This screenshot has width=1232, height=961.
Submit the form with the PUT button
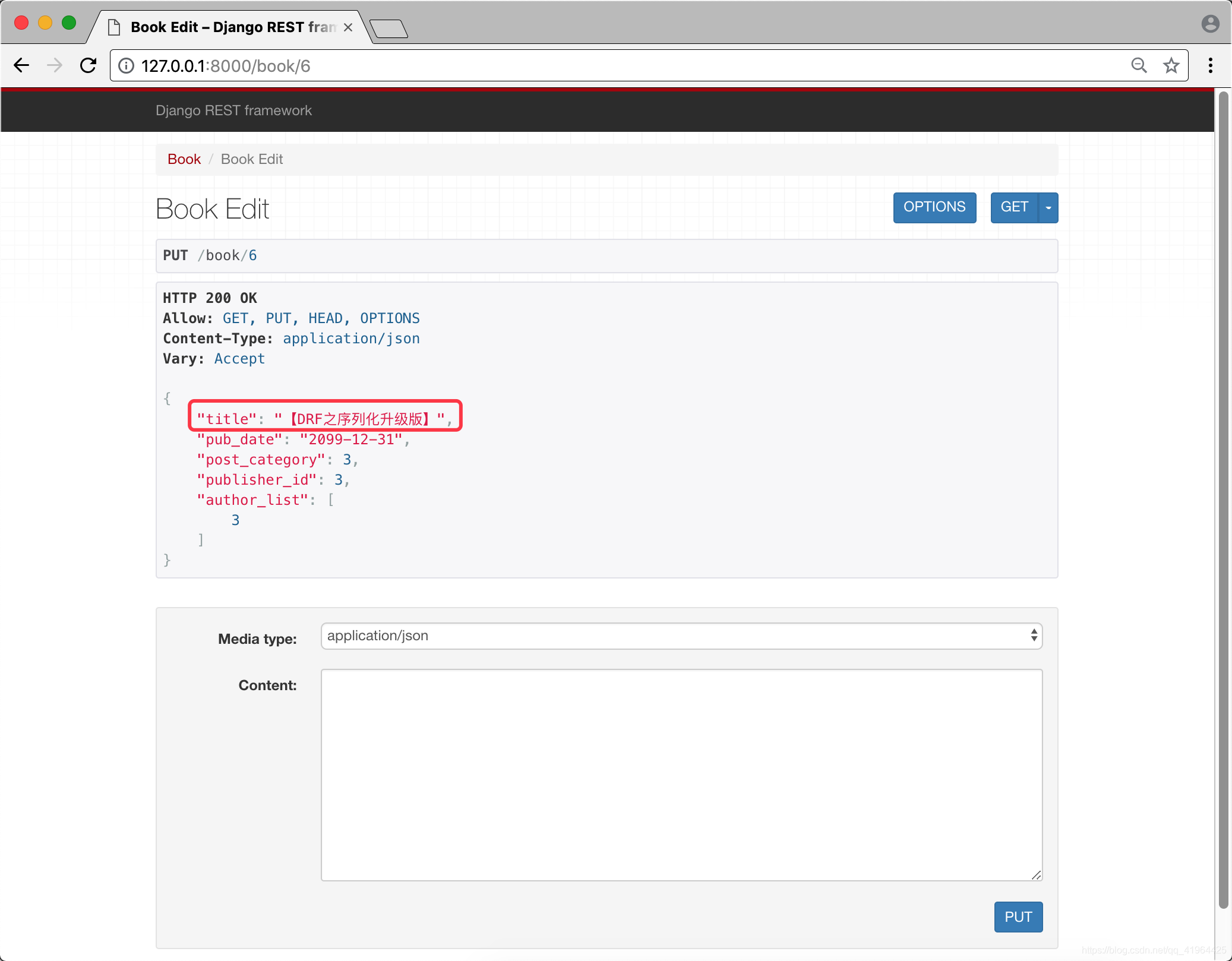click(x=1018, y=917)
